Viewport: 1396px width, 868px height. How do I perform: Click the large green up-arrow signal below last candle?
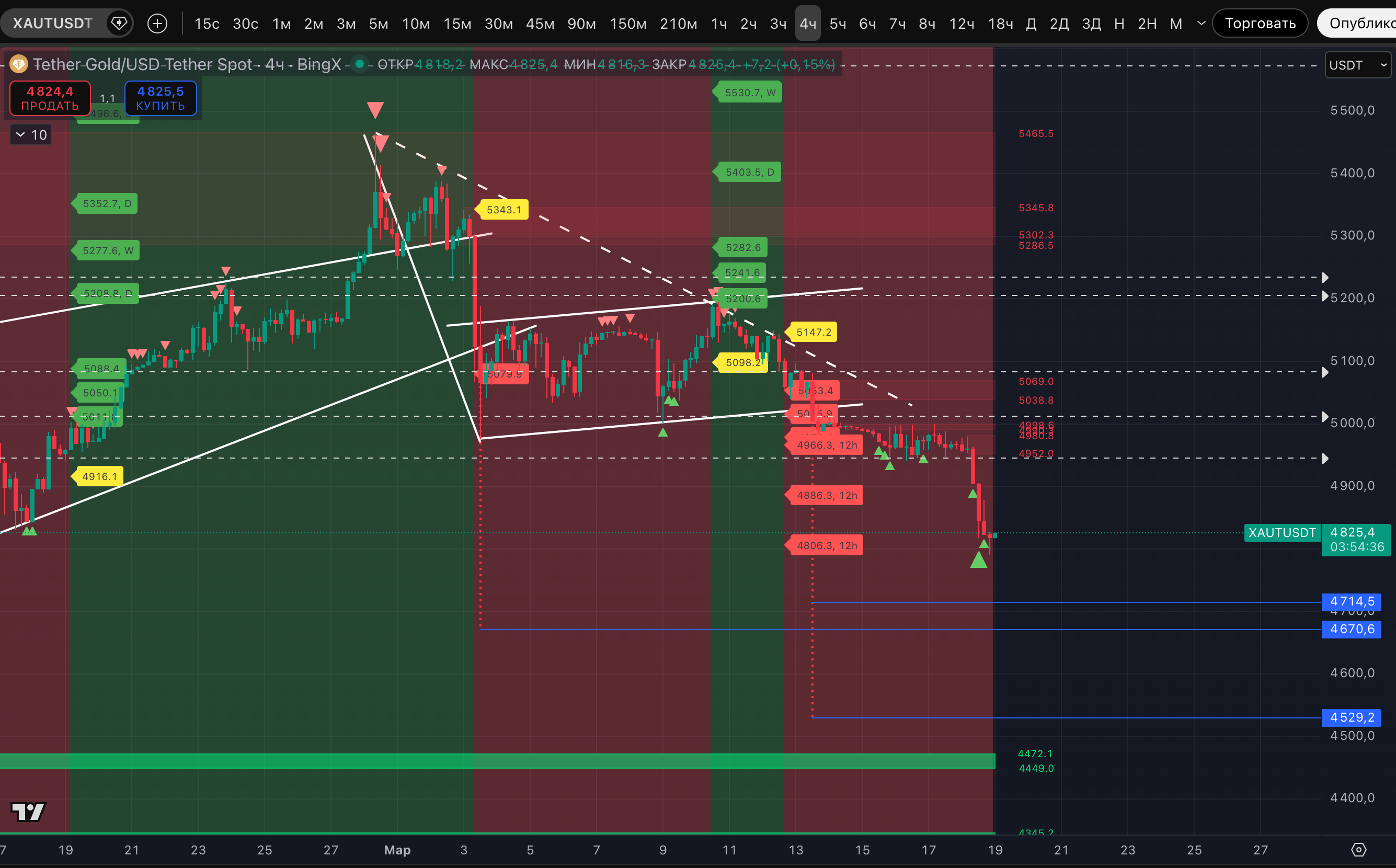point(979,561)
